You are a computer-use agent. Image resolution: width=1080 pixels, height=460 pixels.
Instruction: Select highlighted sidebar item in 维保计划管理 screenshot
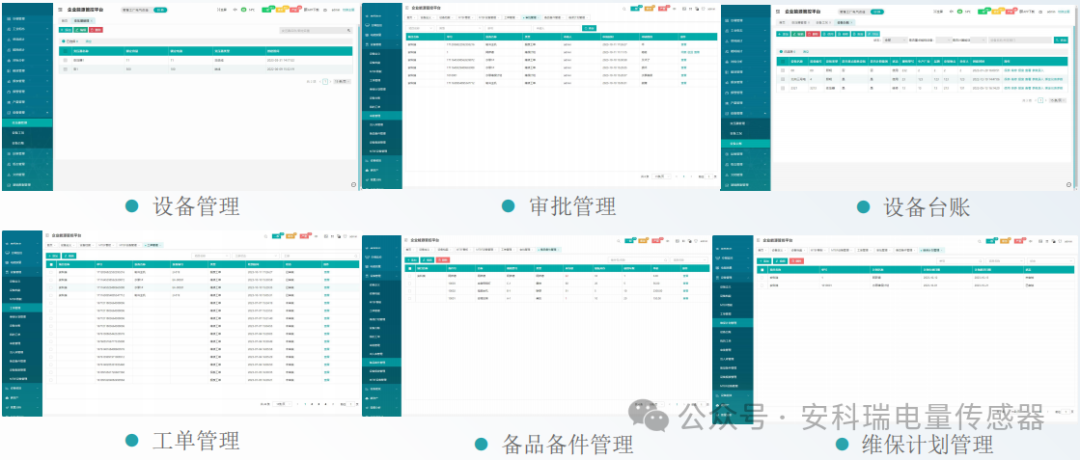(x=733, y=322)
